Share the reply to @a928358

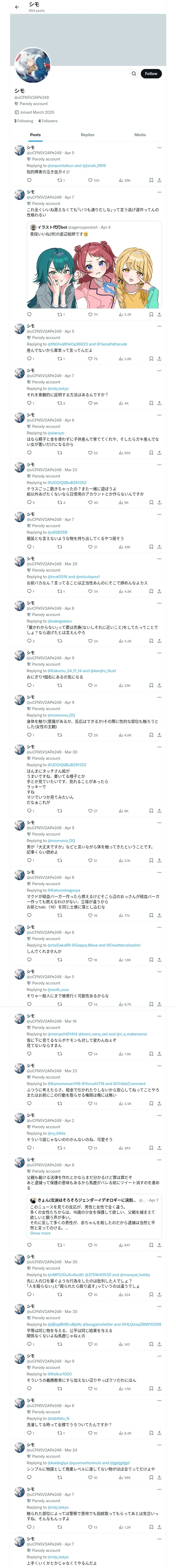coord(159,547)
